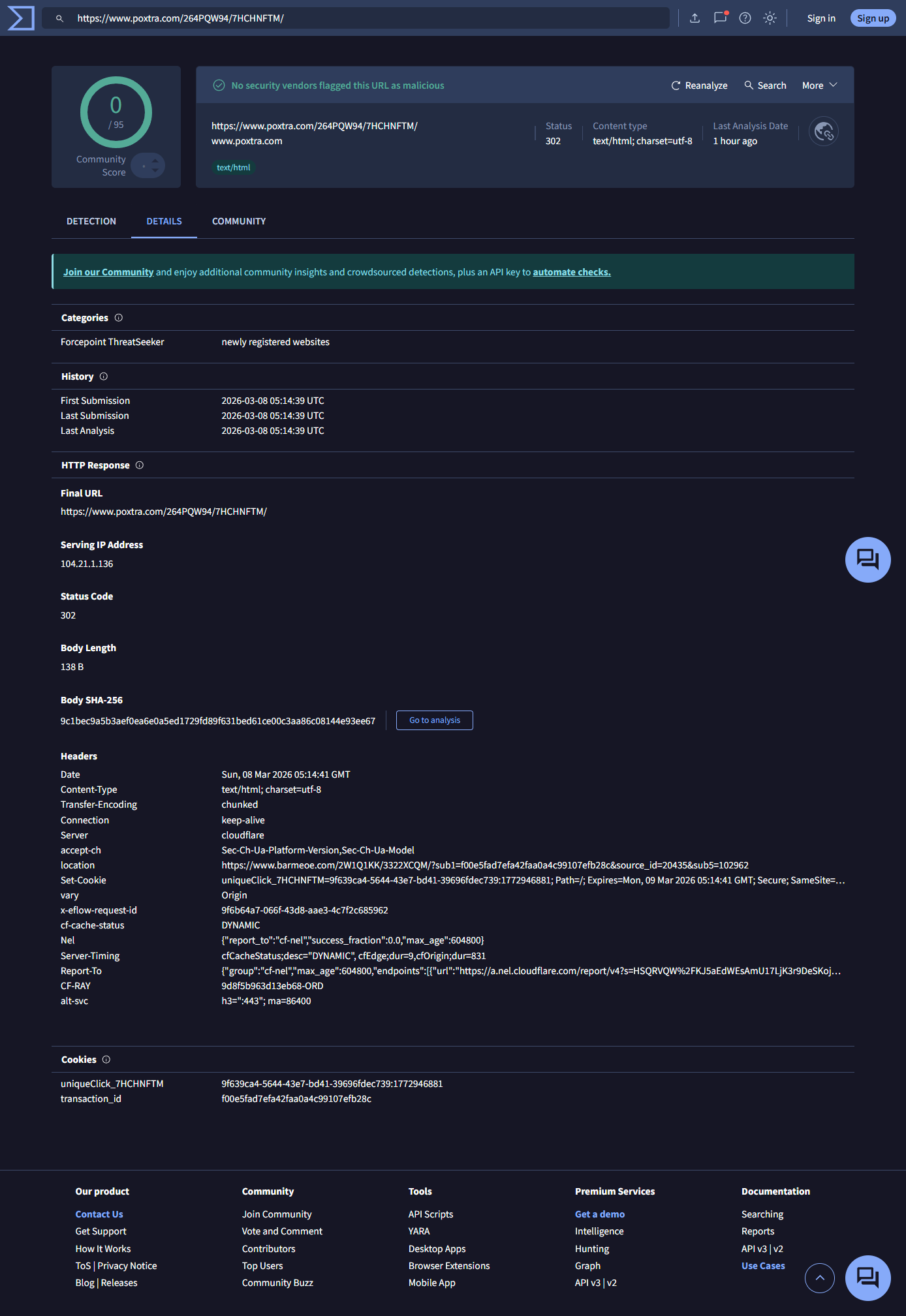This screenshot has width=906, height=1316.
Task: Open the chat button beside the footer
Action: (867, 1278)
